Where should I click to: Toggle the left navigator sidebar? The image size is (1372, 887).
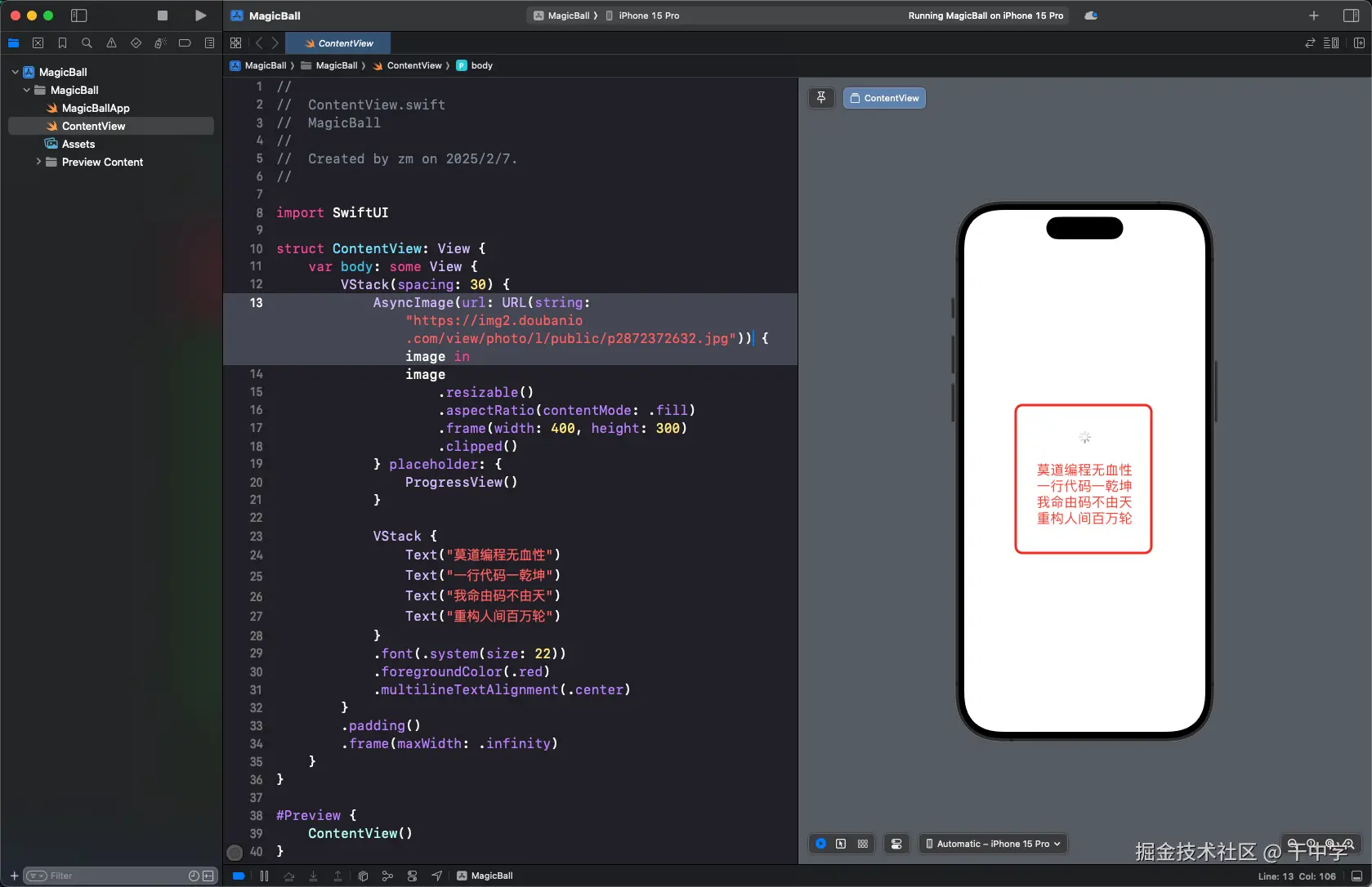pyautogui.click(x=79, y=16)
